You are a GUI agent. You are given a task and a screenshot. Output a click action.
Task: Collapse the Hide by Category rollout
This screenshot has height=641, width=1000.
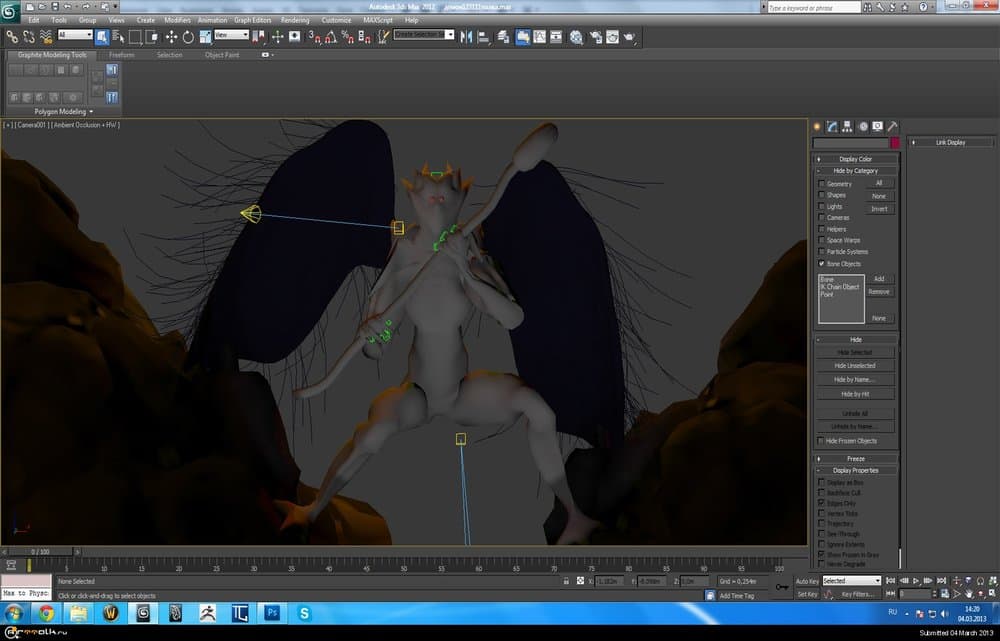[855, 171]
